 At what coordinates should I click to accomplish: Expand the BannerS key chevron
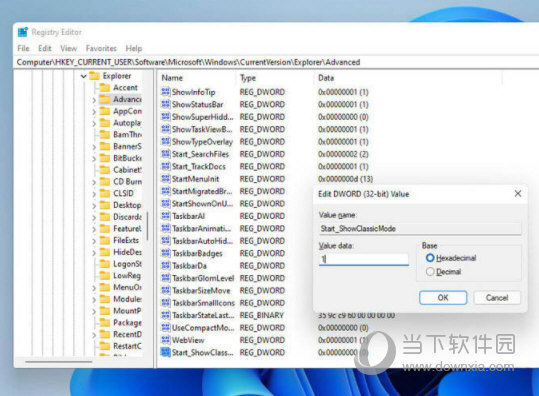pos(94,147)
